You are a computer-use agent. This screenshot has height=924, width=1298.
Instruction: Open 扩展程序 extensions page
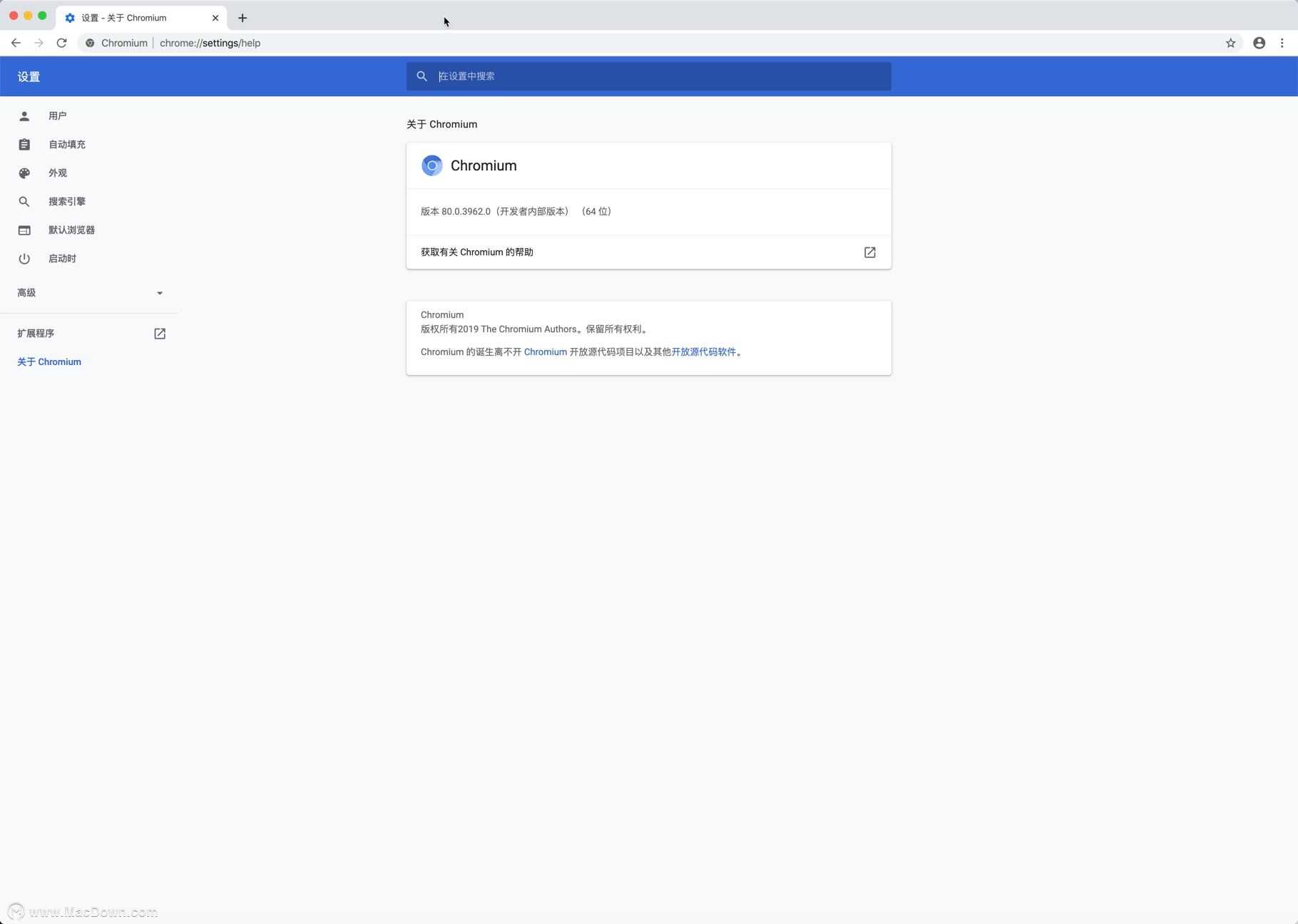(x=89, y=333)
